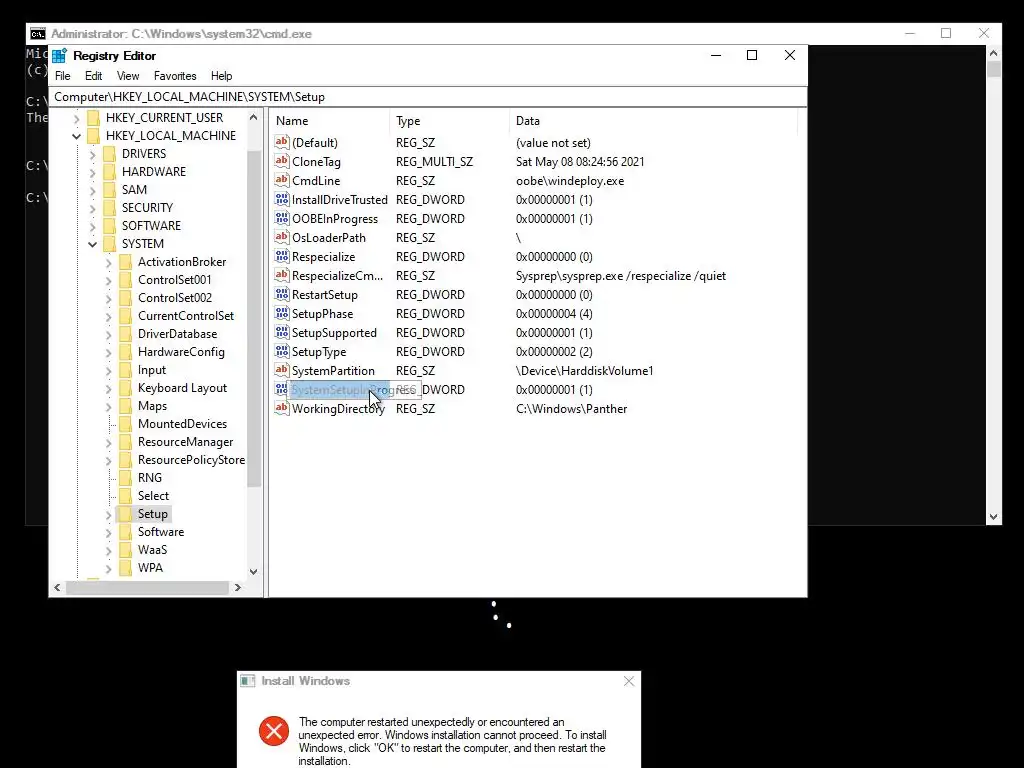This screenshot has width=1024, height=768.
Task: Click tree pane scroll-down arrow
Action: point(253,571)
